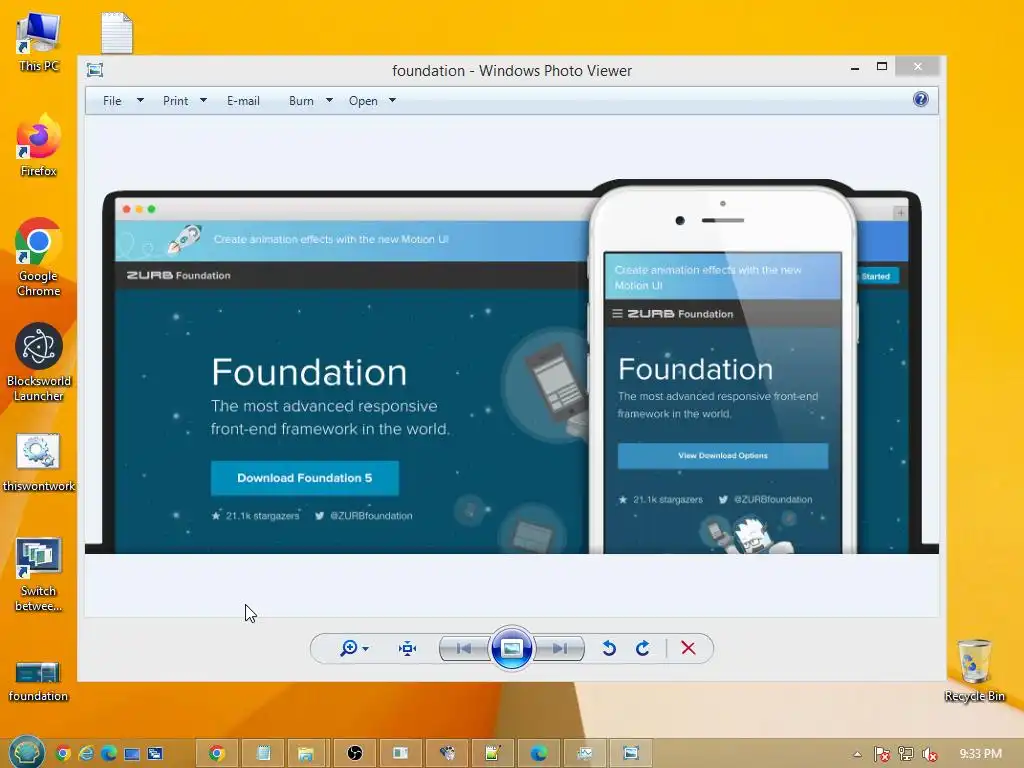Select the Firefox desktop shortcut
1024x768 pixels.
(x=39, y=145)
